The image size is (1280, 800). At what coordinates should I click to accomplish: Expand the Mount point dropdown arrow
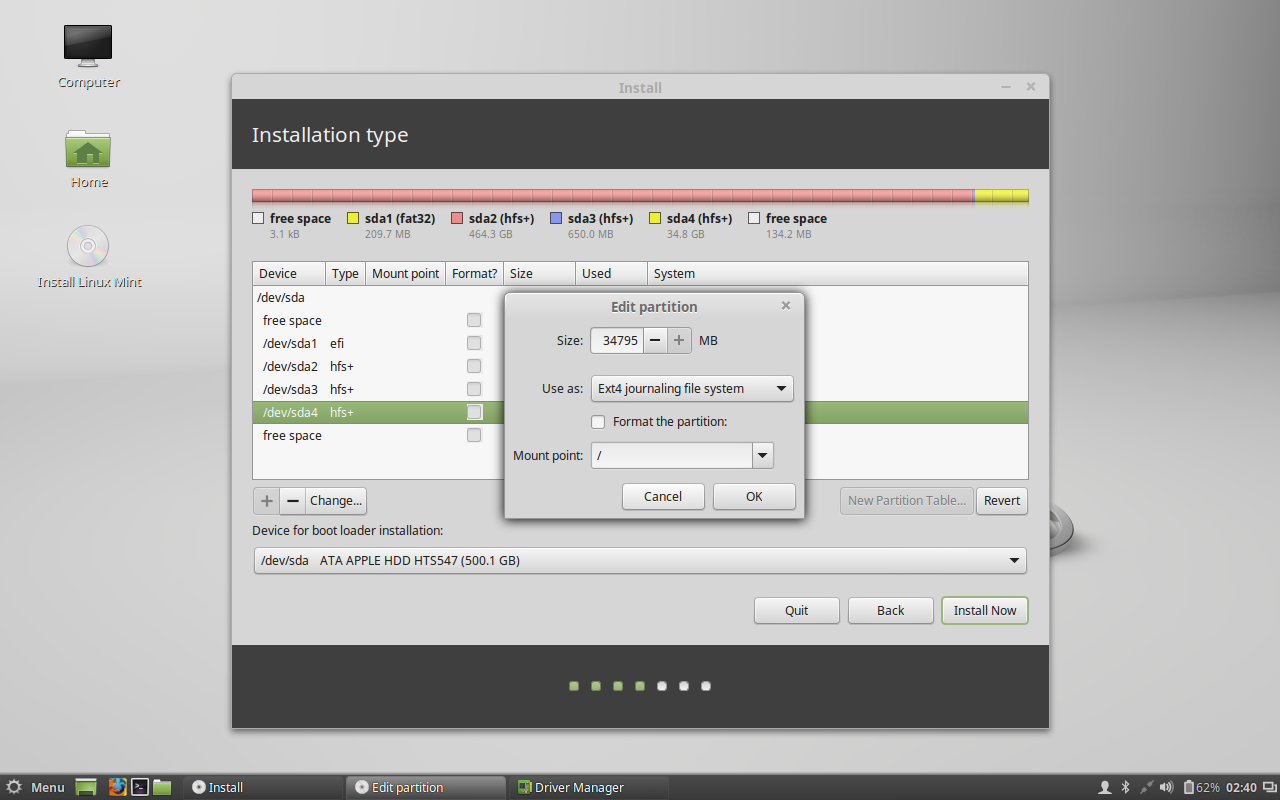763,456
